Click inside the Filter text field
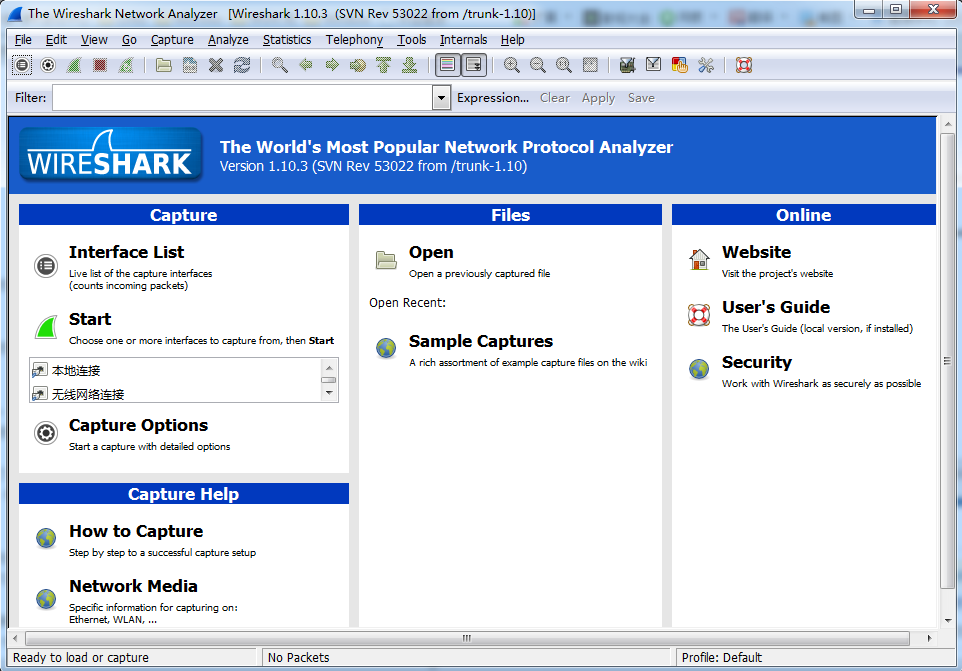 pos(243,98)
